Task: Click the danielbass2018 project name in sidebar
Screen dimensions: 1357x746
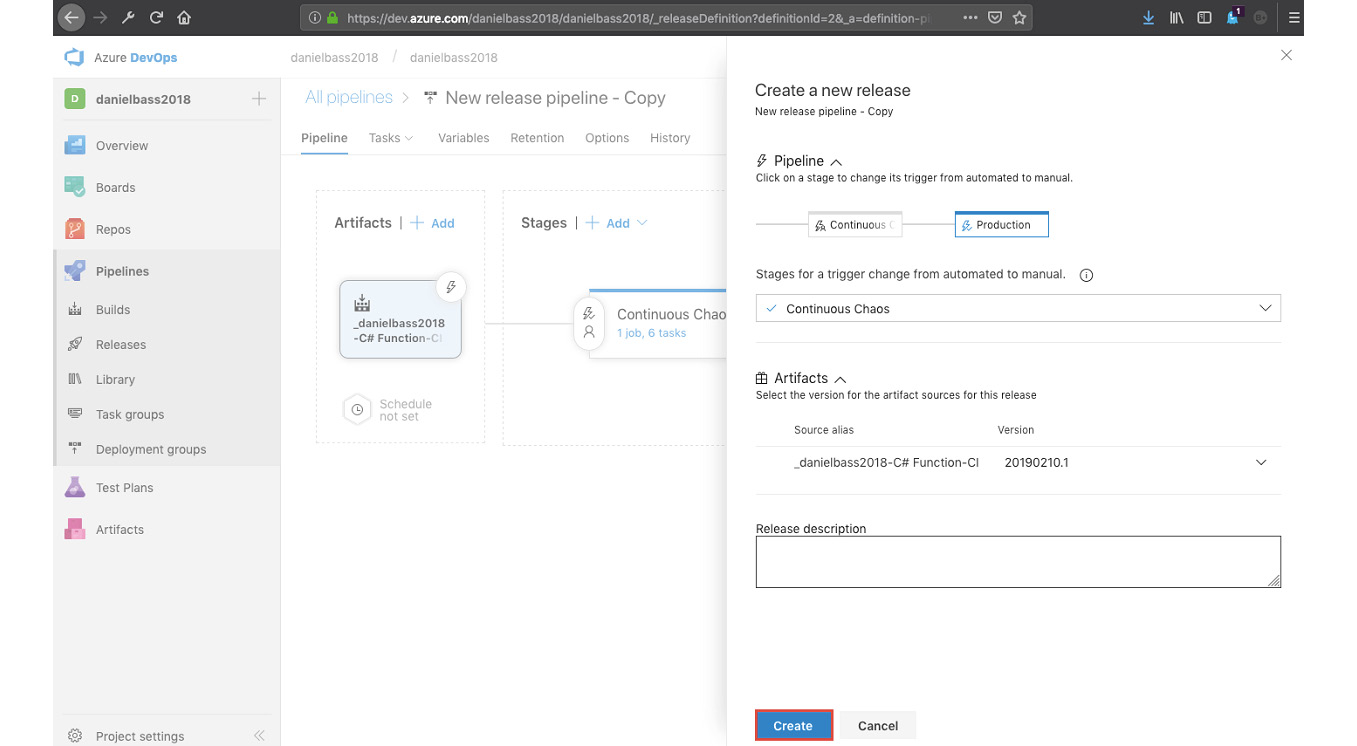Action: pyautogui.click(x=143, y=99)
